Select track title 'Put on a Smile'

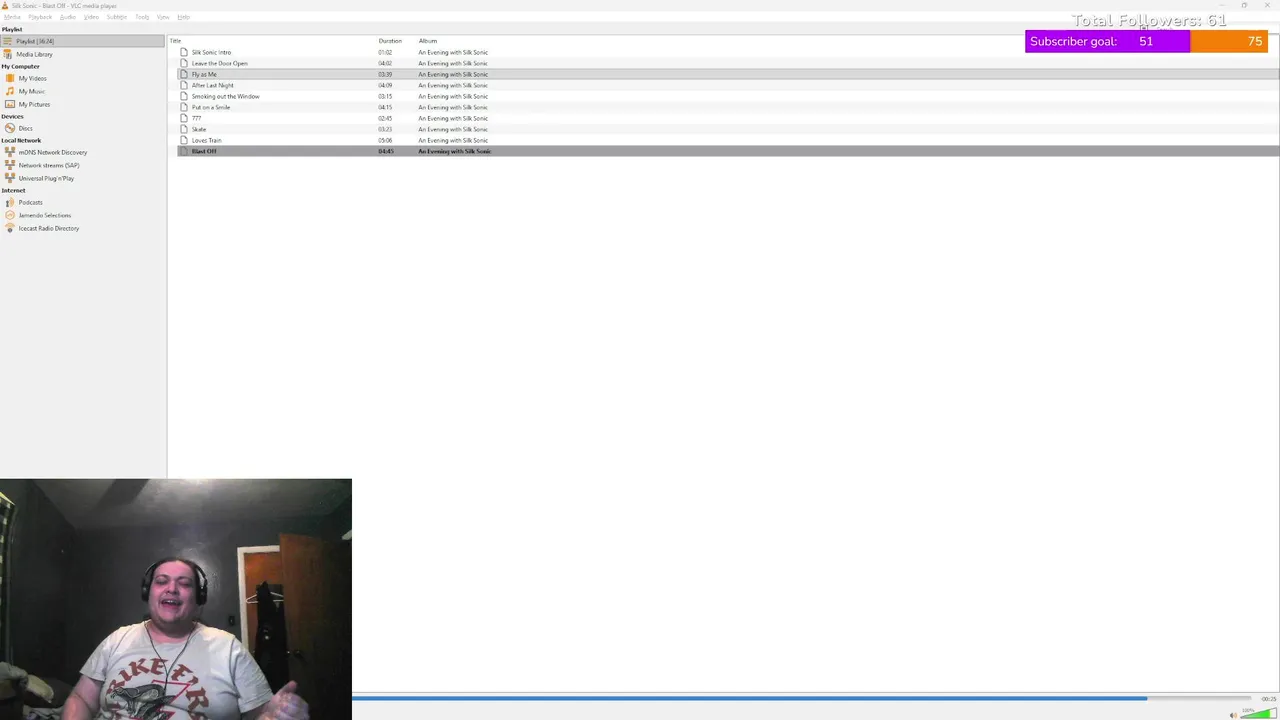pyautogui.click(x=211, y=107)
